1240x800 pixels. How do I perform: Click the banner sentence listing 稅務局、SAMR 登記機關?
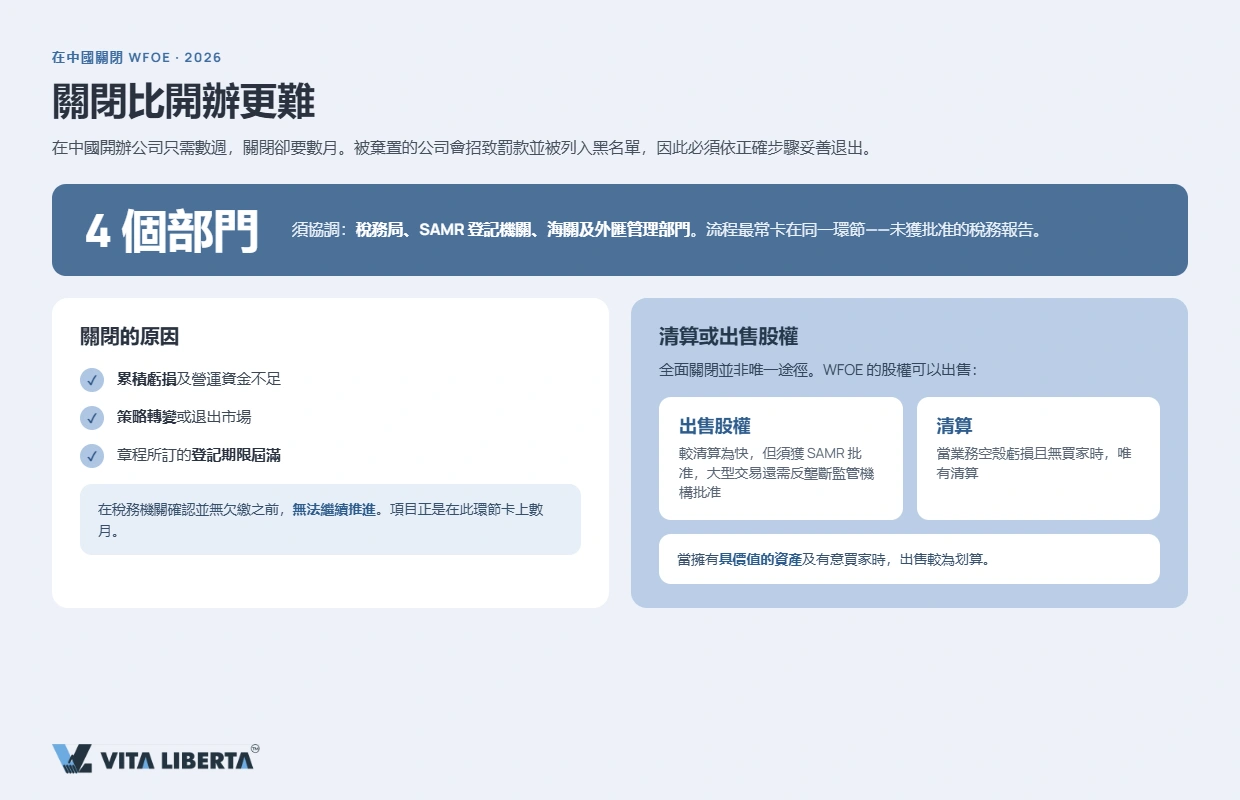[668, 230]
